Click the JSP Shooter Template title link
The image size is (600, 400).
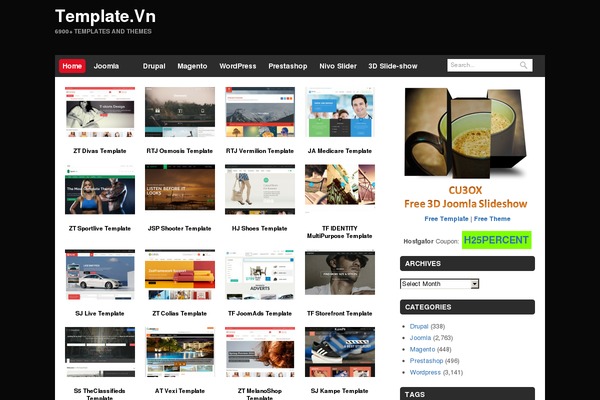click(x=180, y=229)
